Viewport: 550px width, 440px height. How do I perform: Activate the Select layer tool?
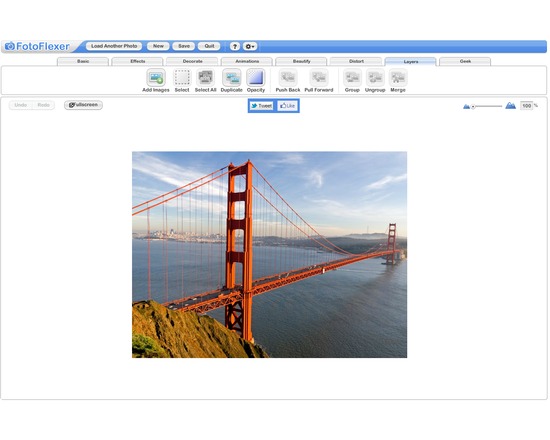(x=182, y=78)
